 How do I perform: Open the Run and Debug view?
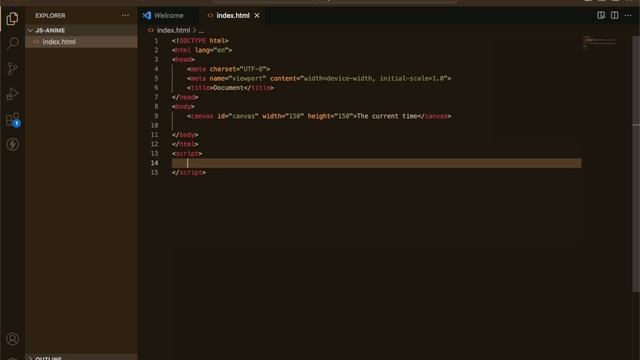coord(12,94)
